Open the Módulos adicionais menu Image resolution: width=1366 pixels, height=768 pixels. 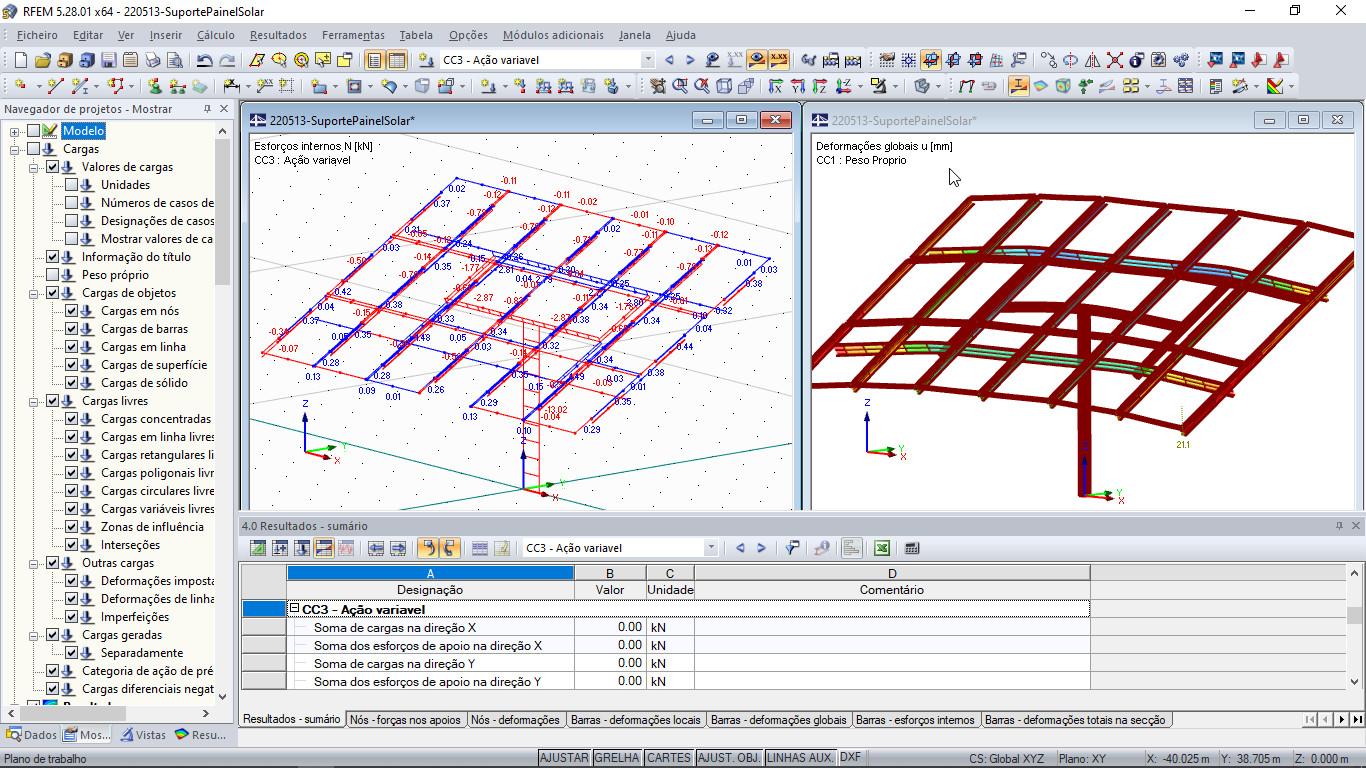tap(553, 35)
